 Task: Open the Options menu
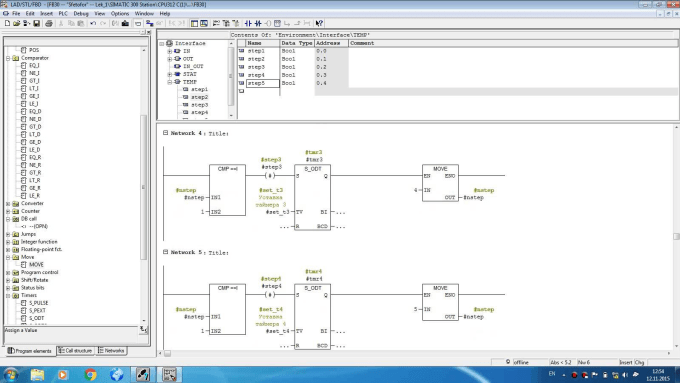point(120,13)
